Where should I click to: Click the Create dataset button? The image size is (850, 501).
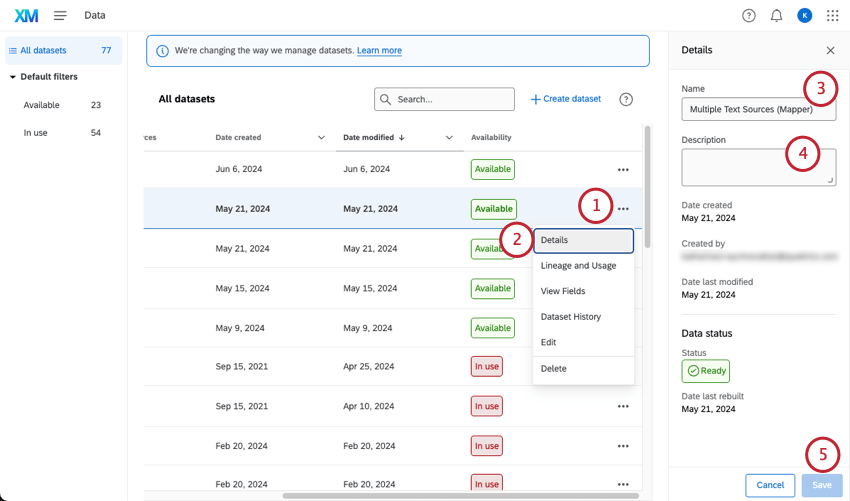(x=566, y=99)
